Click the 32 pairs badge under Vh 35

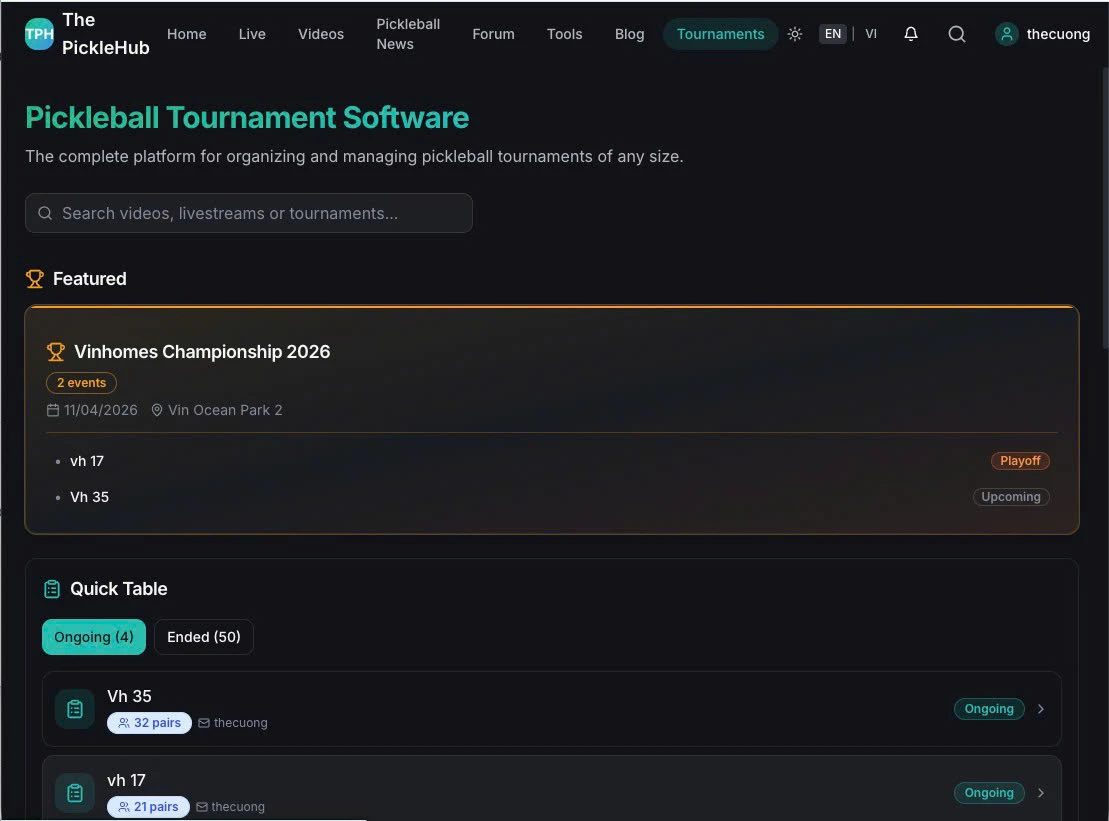tap(148, 722)
